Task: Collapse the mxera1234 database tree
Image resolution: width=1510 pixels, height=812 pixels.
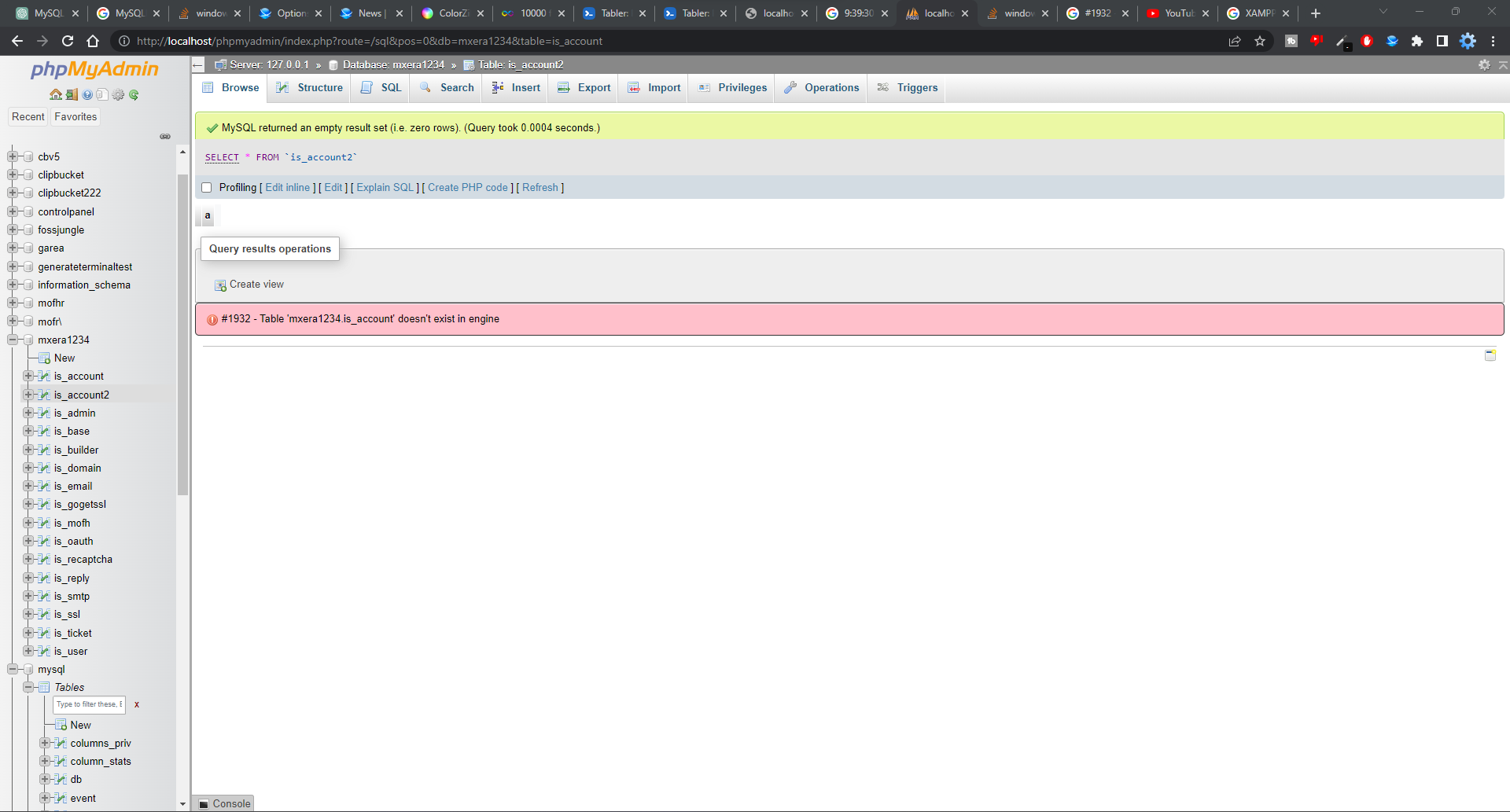Action: (13, 340)
